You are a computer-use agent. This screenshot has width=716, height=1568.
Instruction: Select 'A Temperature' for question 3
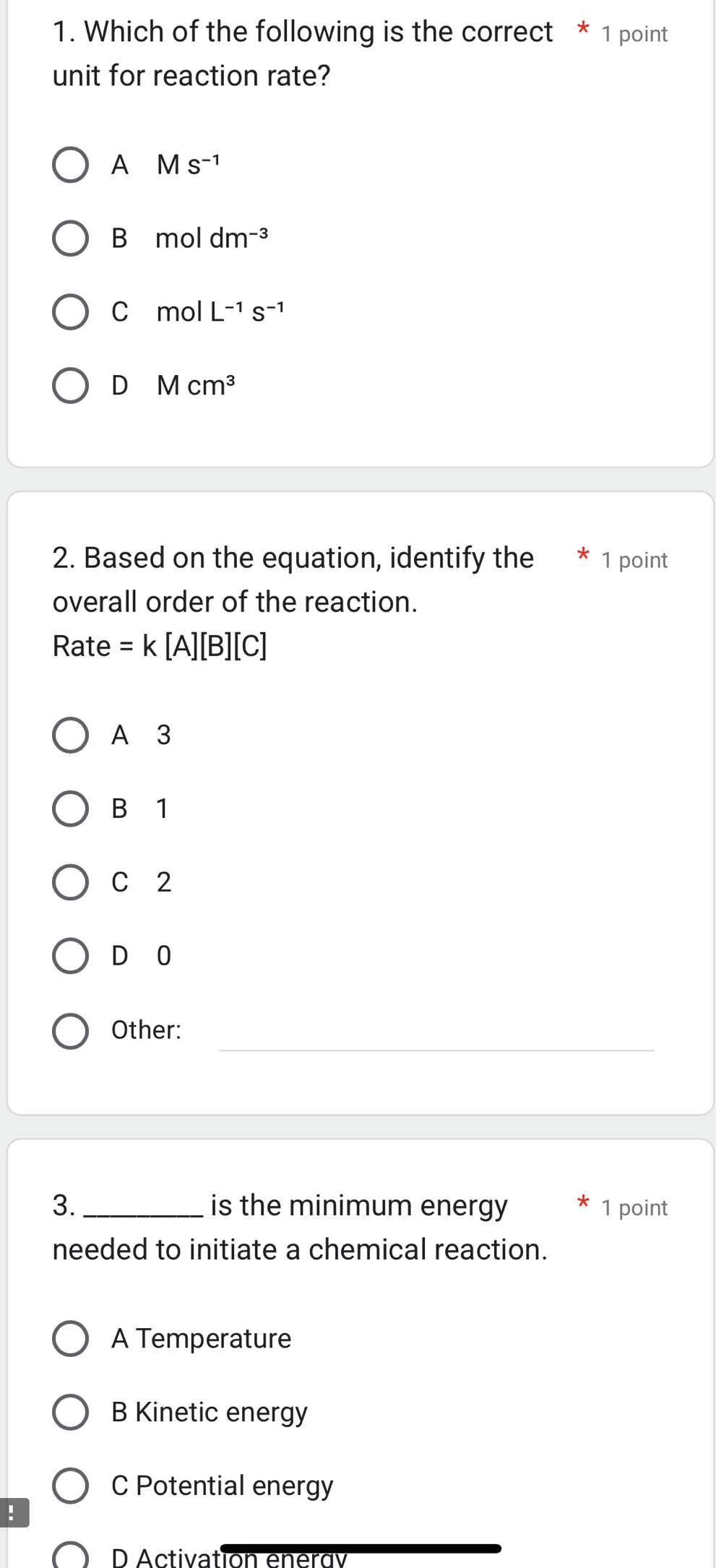tap(70, 1338)
